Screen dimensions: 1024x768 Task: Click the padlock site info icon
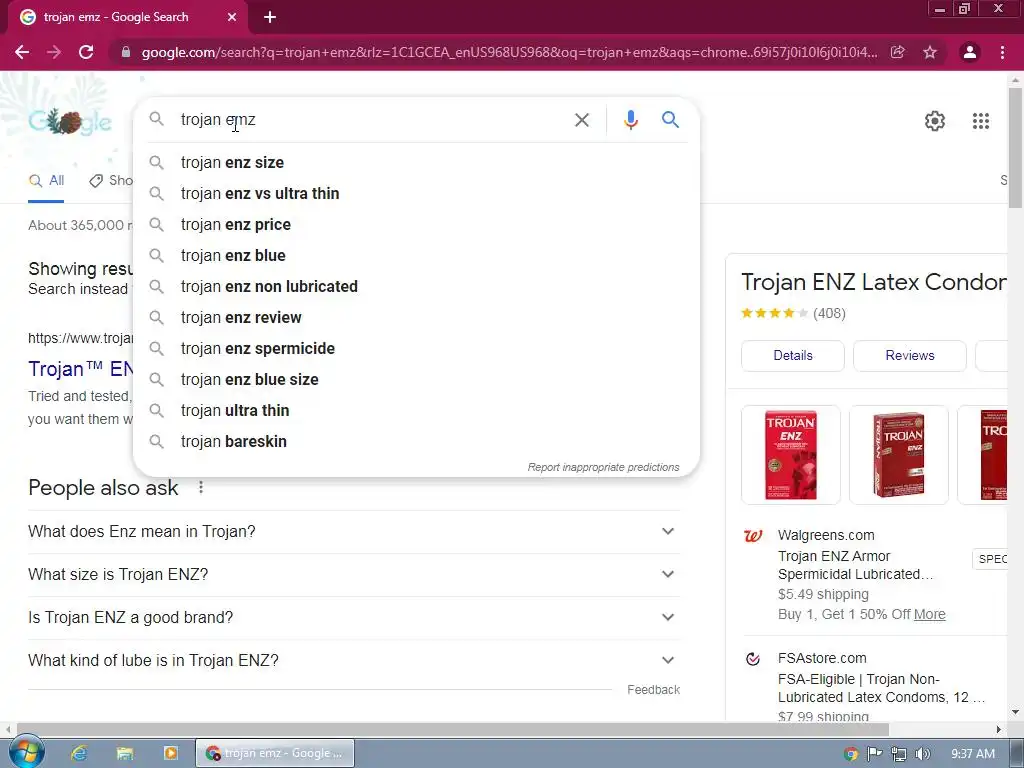coord(125,52)
